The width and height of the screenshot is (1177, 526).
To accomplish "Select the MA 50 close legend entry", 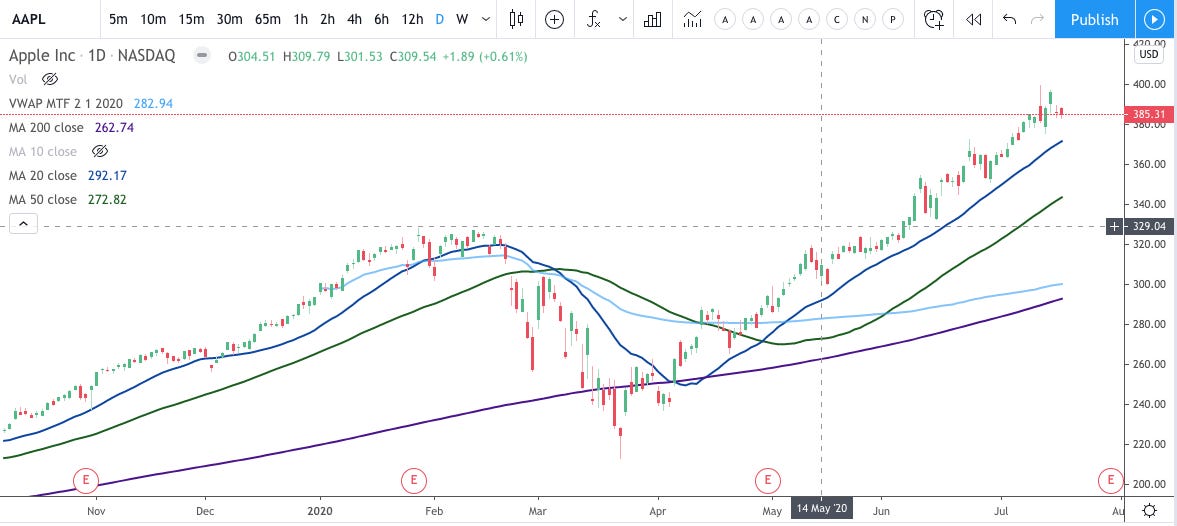I will pyautogui.click(x=43, y=199).
